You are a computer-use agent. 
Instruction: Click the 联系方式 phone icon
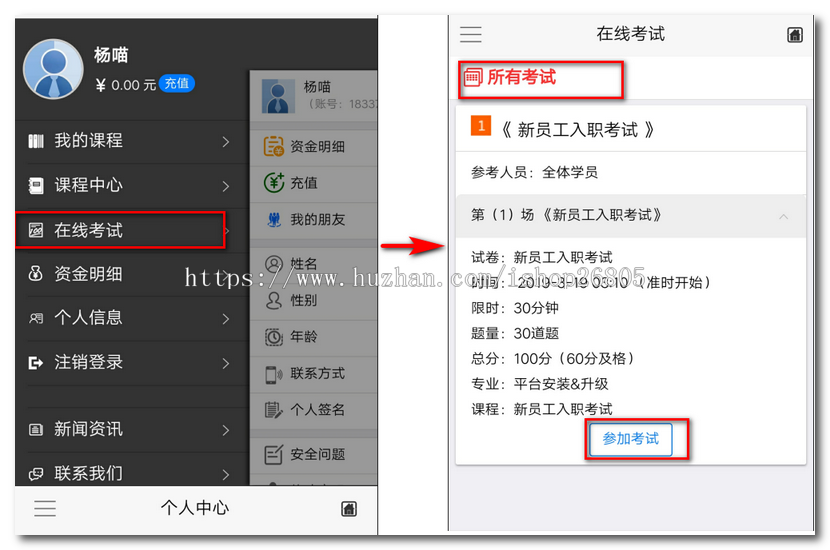click(274, 374)
